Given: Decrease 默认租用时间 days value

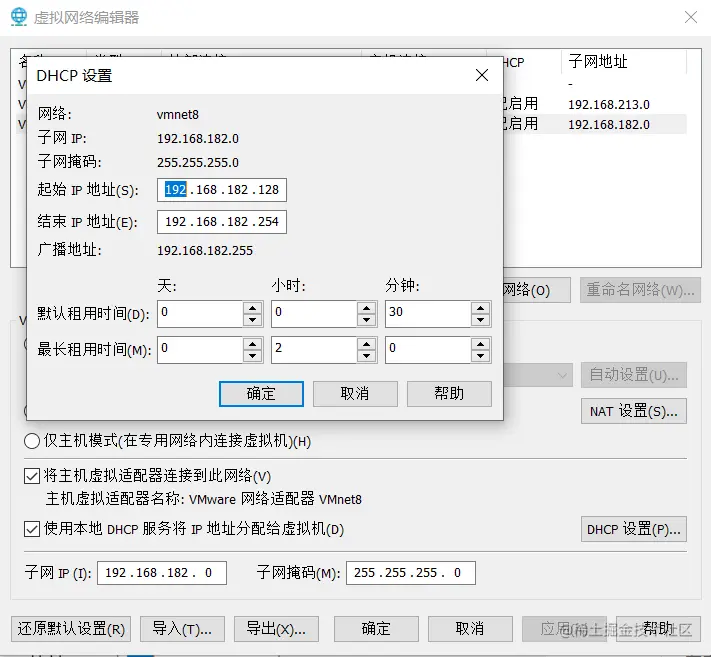Looking at the screenshot, I should [x=253, y=320].
